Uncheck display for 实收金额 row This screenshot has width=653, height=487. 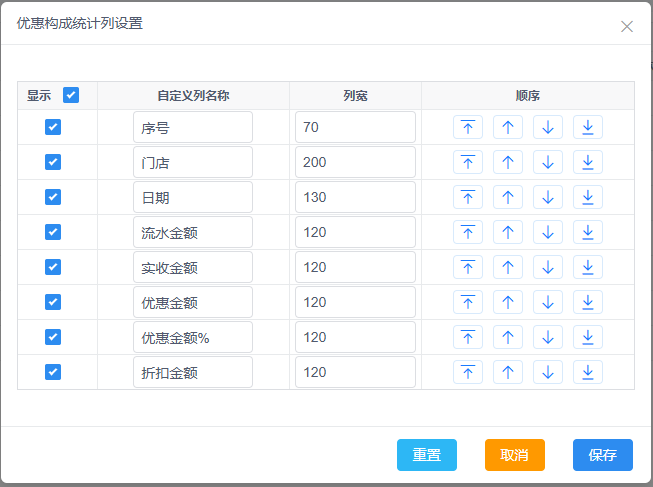(x=53, y=267)
